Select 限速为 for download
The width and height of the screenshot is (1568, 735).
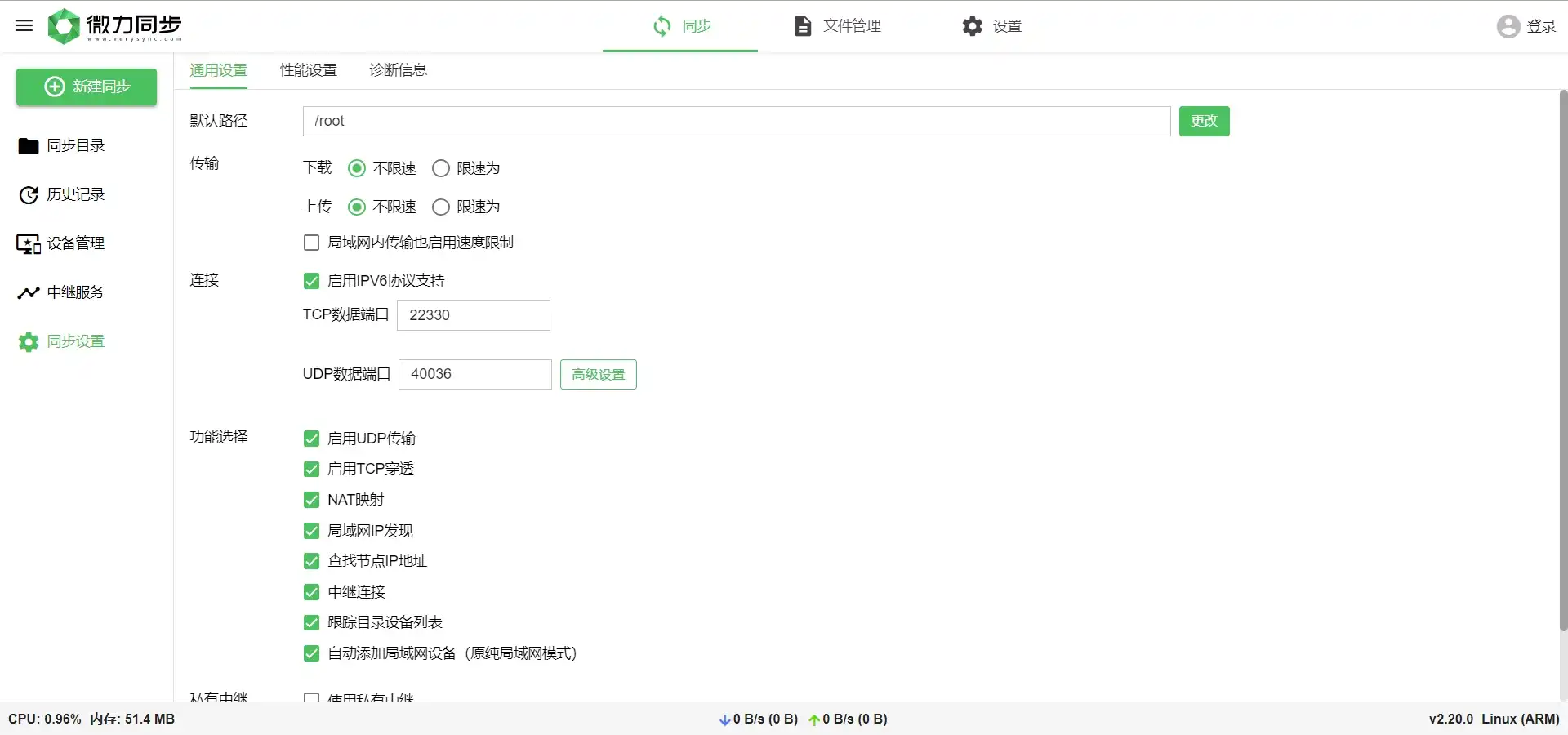coord(441,168)
